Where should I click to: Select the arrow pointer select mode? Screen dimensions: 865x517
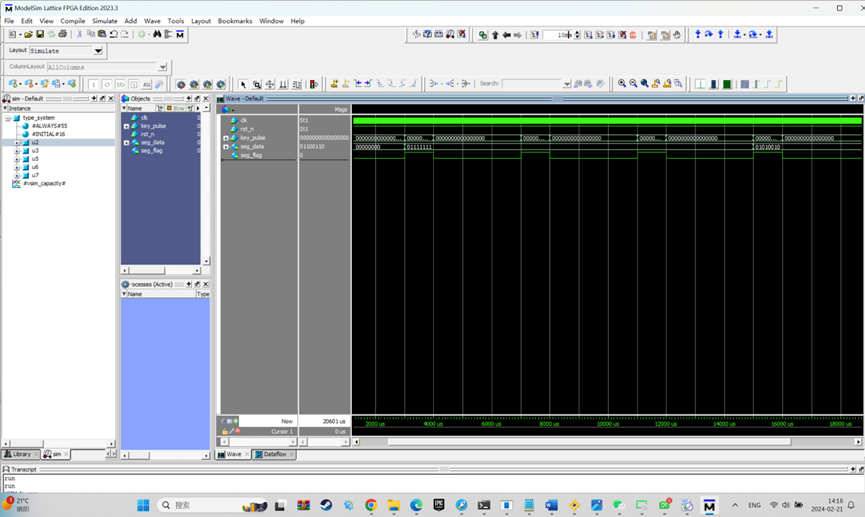tap(243, 84)
